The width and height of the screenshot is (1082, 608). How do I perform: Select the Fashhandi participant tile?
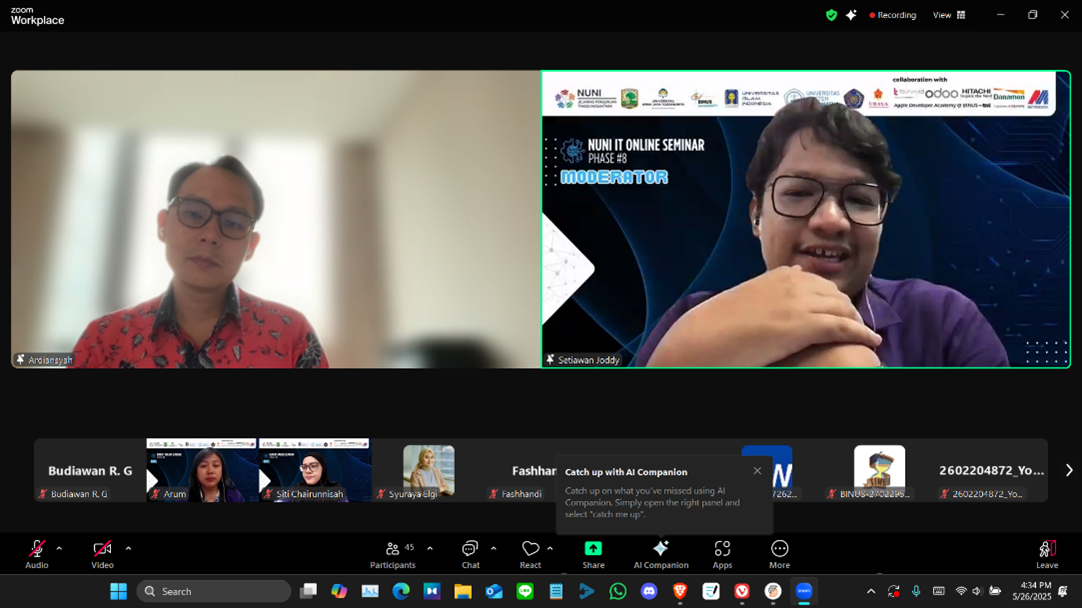(x=522, y=470)
